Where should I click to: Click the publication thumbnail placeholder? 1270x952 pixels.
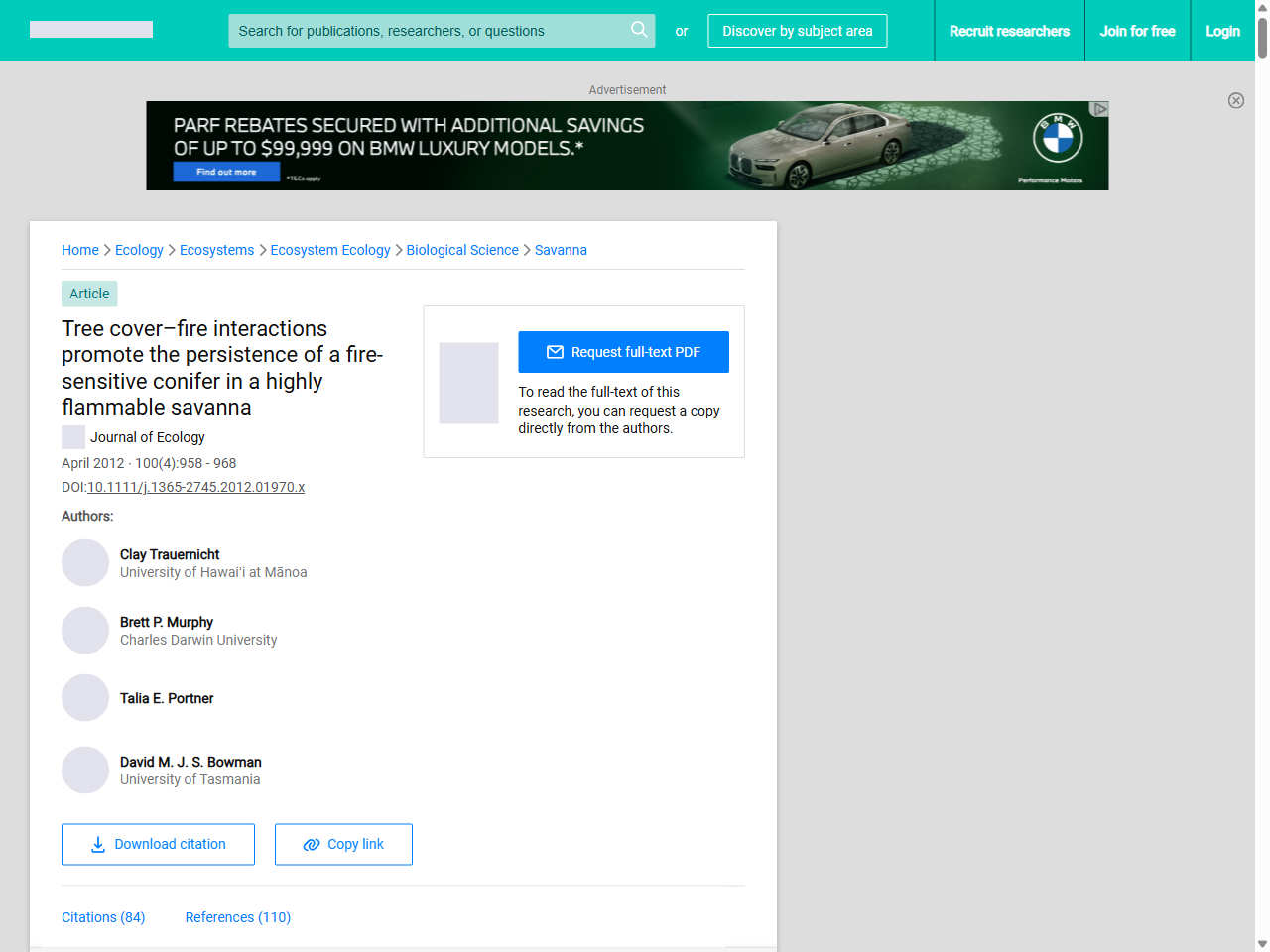[x=468, y=383]
